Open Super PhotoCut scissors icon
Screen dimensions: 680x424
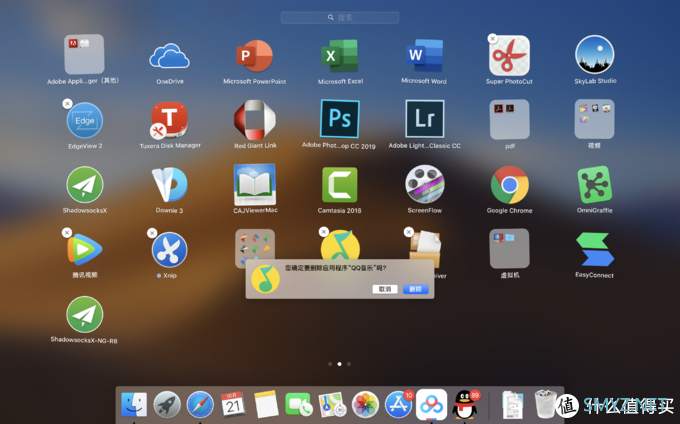(x=510, y=55)
